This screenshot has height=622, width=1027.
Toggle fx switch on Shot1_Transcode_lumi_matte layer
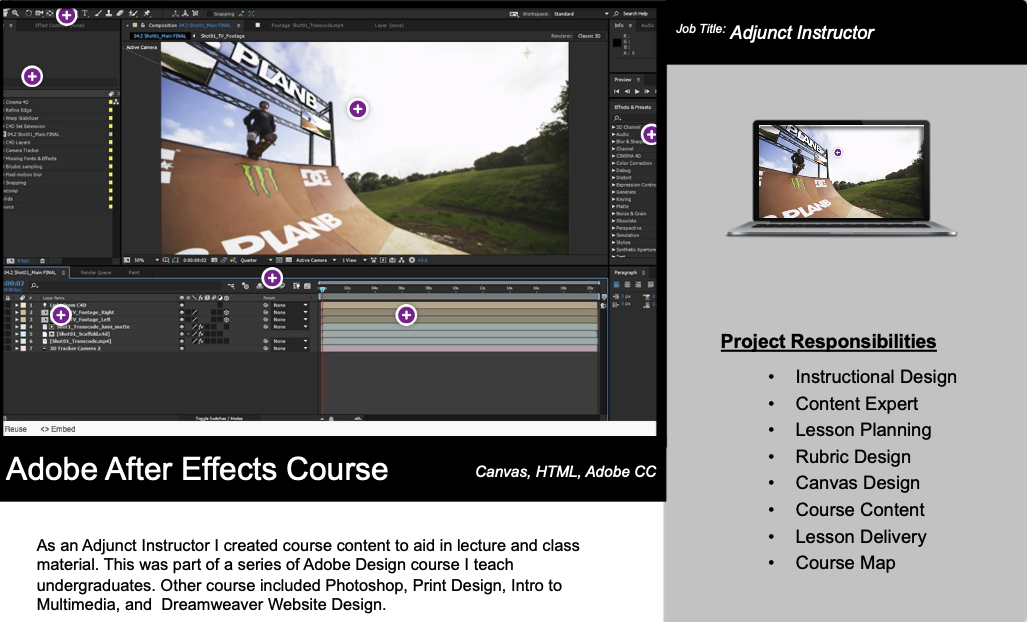[x=200, y=327]
